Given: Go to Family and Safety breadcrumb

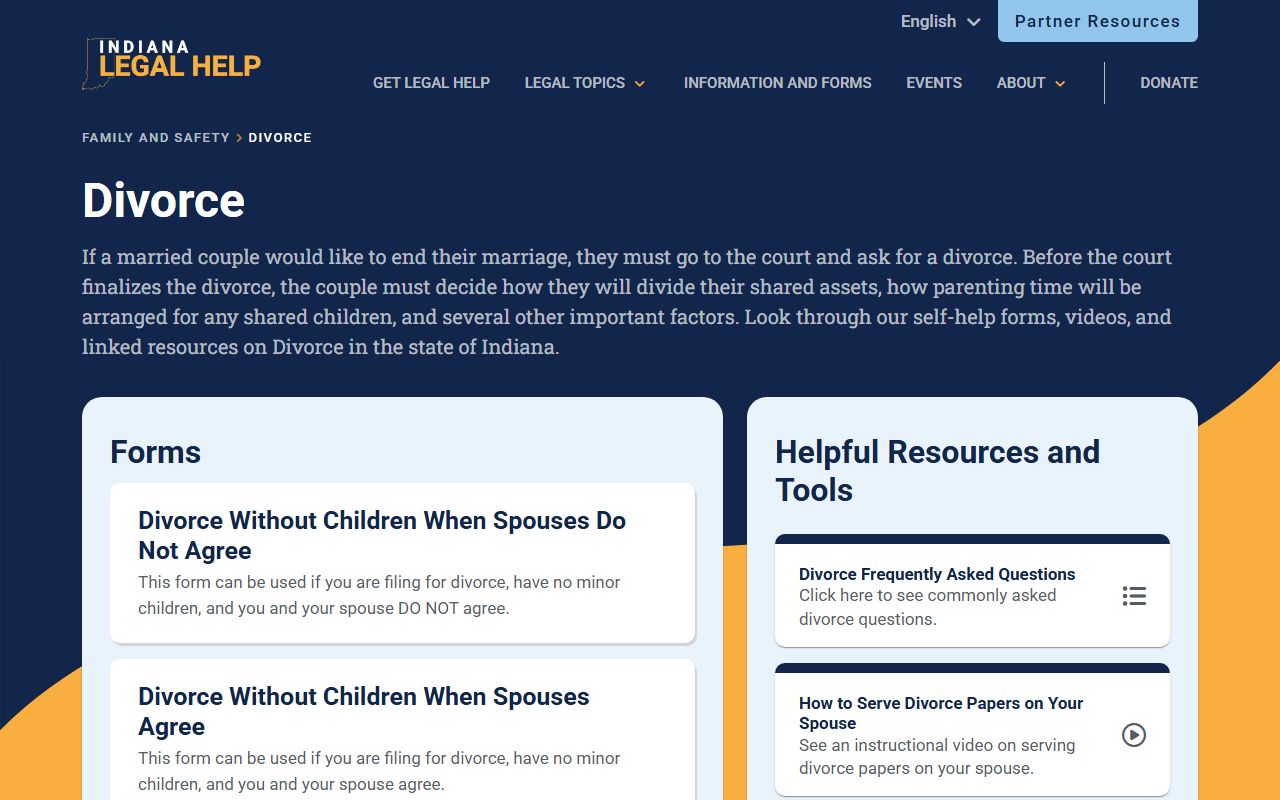Looking at the screenshot, I should (x=156, y=138).
